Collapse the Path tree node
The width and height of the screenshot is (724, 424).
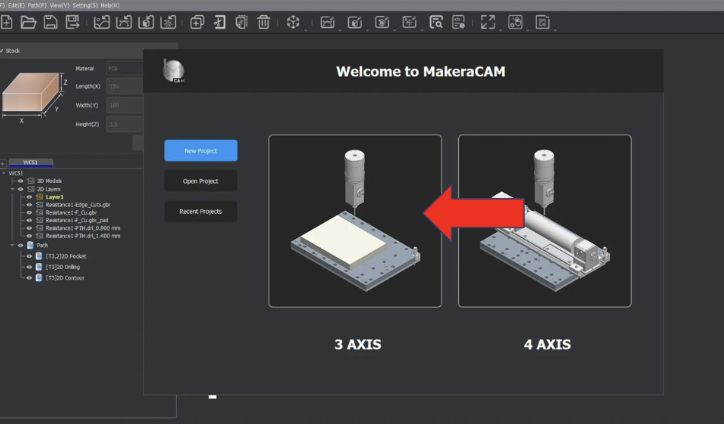pos(11,245)
